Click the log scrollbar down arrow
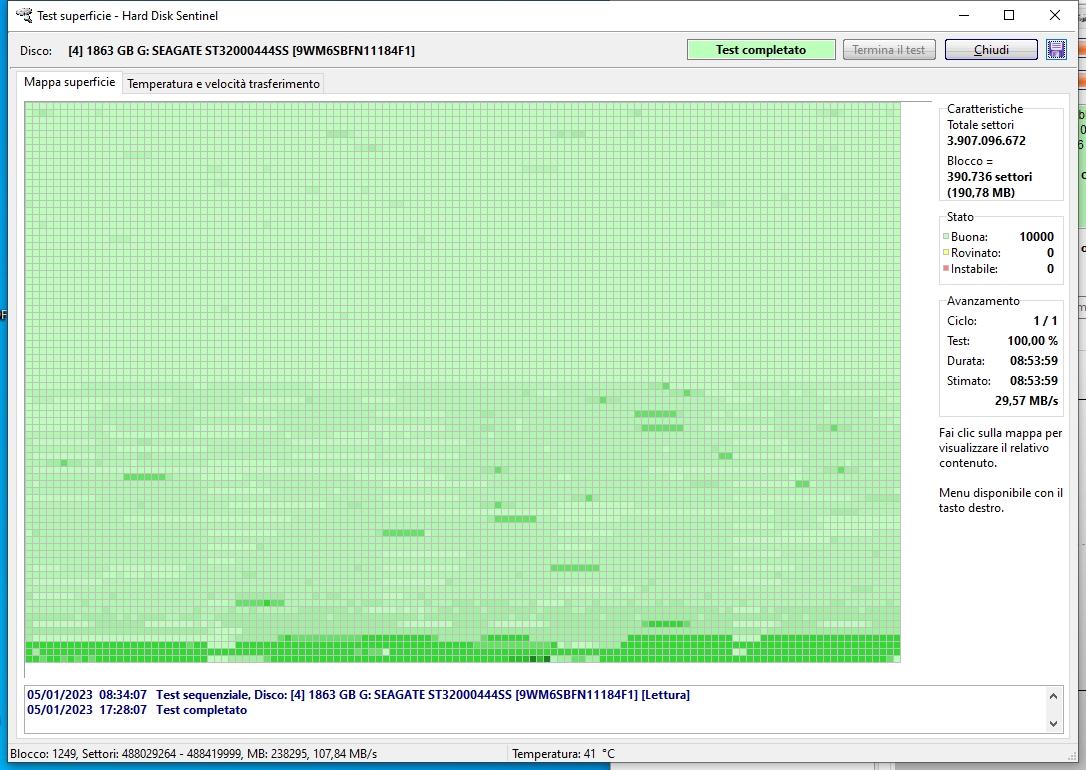The image size is (1086, 770). (1053, 724)
